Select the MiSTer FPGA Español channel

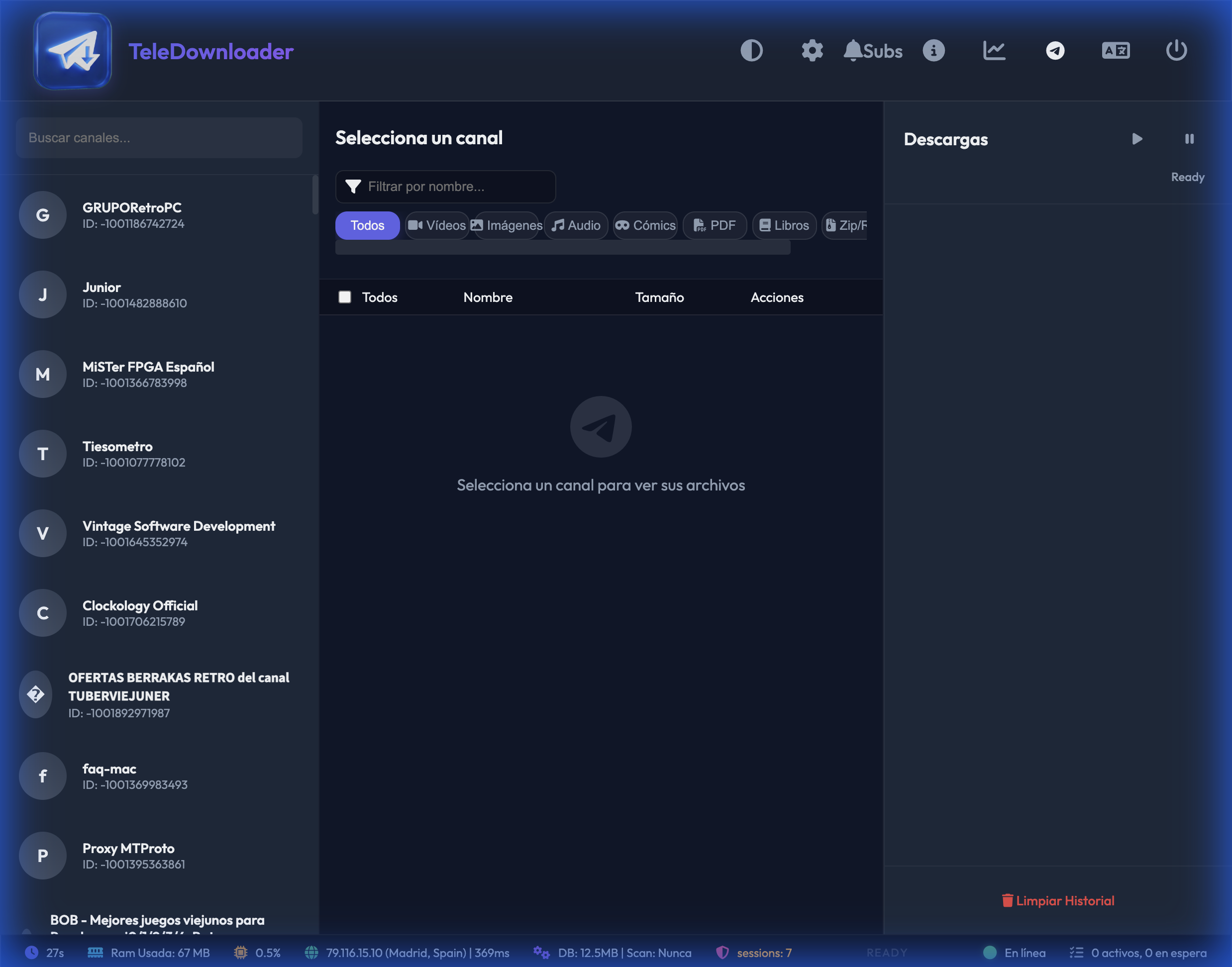point(149,374)
